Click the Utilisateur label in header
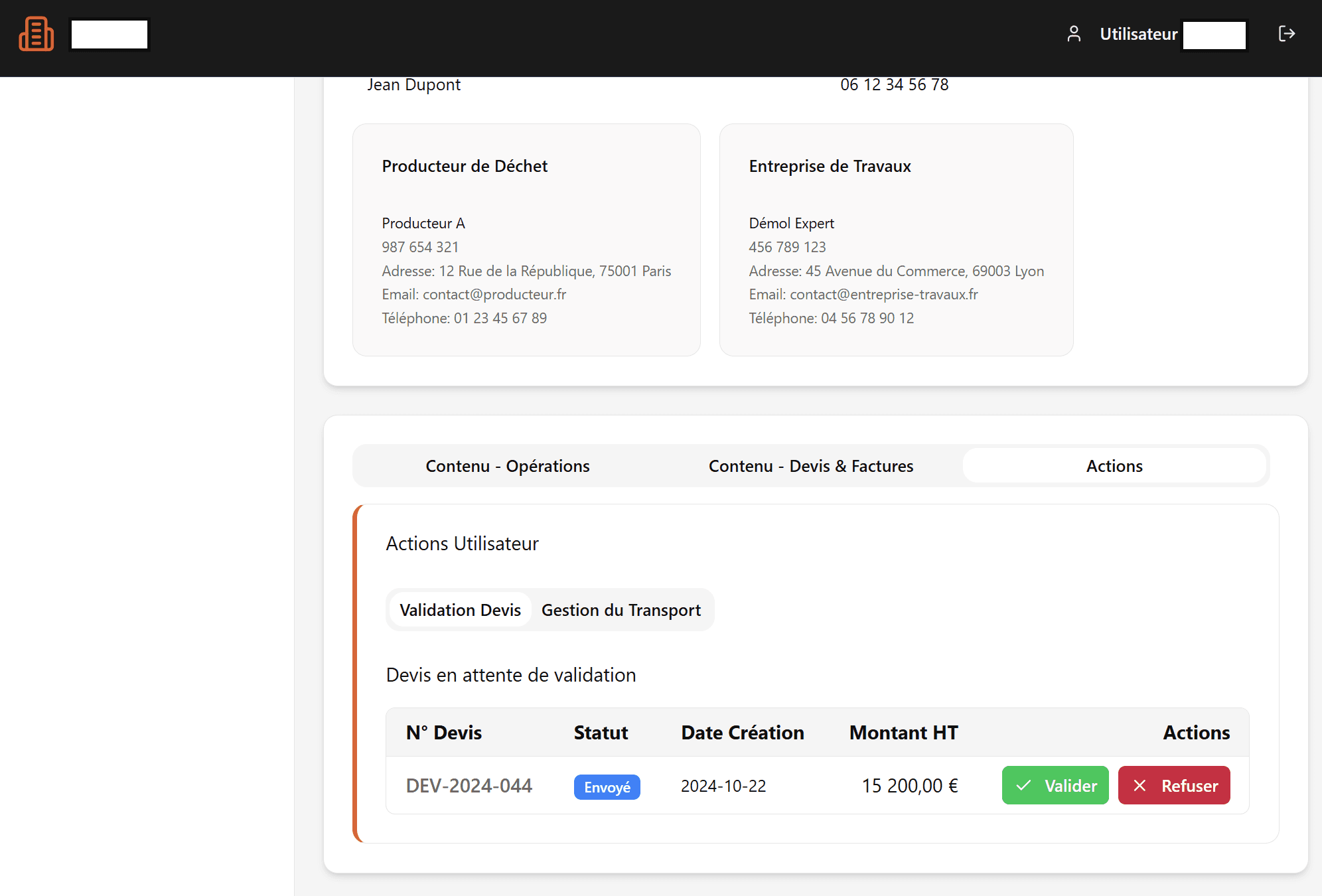1322x896 pixels. click(x=1139, y=34)
